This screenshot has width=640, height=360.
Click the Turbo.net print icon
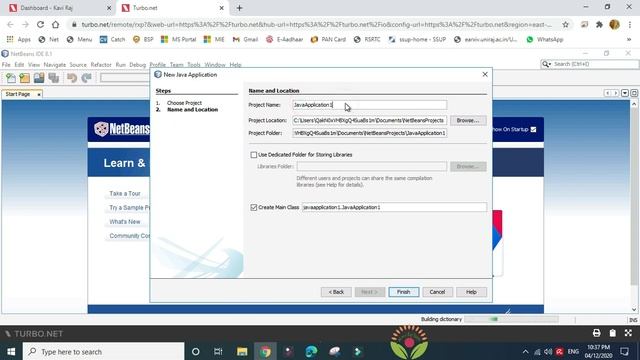[x=596, y=333]
